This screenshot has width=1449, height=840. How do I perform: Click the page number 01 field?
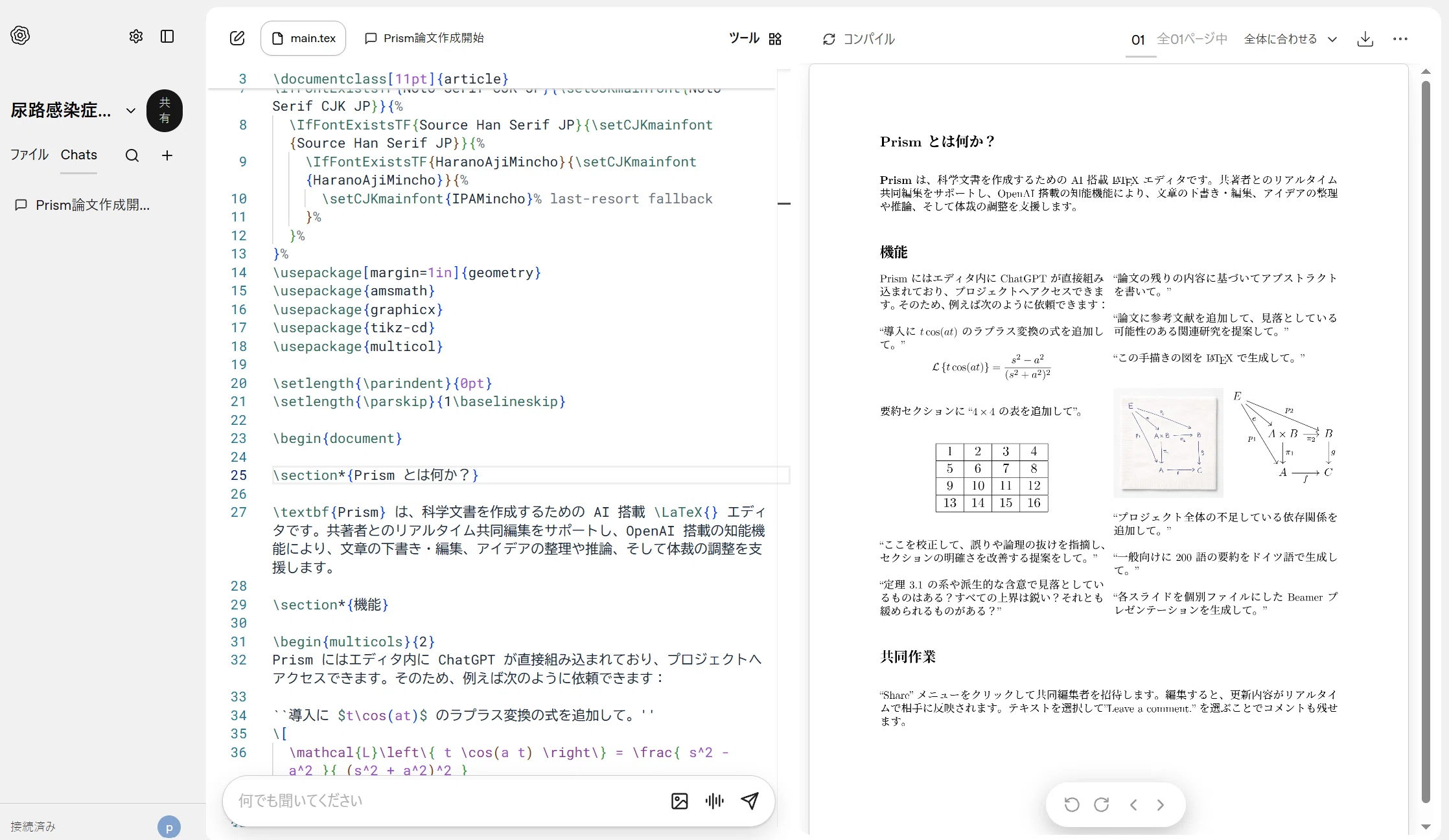click(1139, 40)
